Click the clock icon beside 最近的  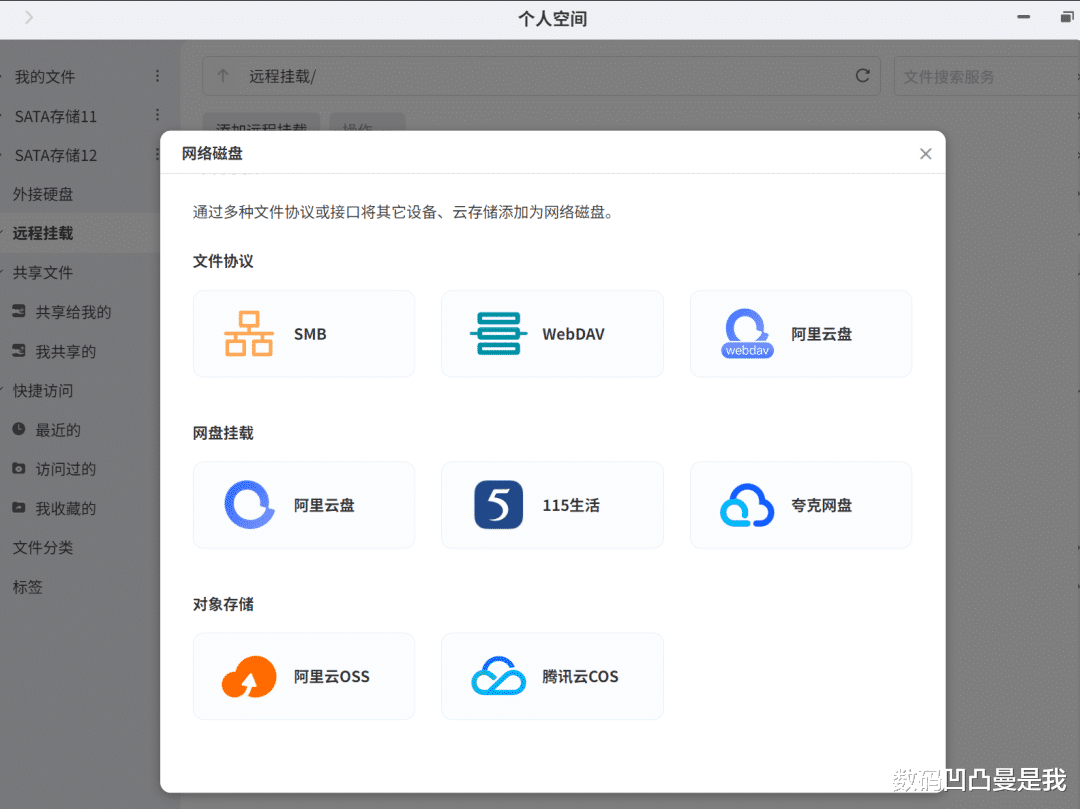click(19, 429)
